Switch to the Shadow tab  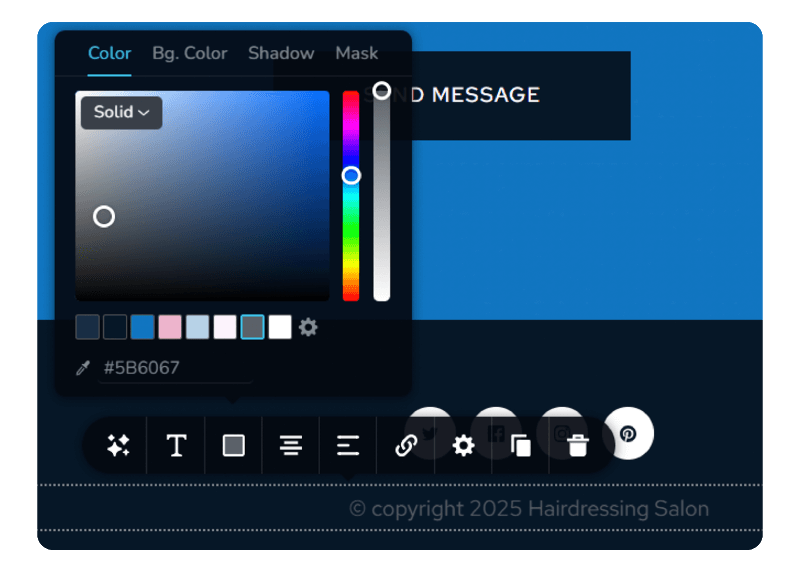coord(281,53)
